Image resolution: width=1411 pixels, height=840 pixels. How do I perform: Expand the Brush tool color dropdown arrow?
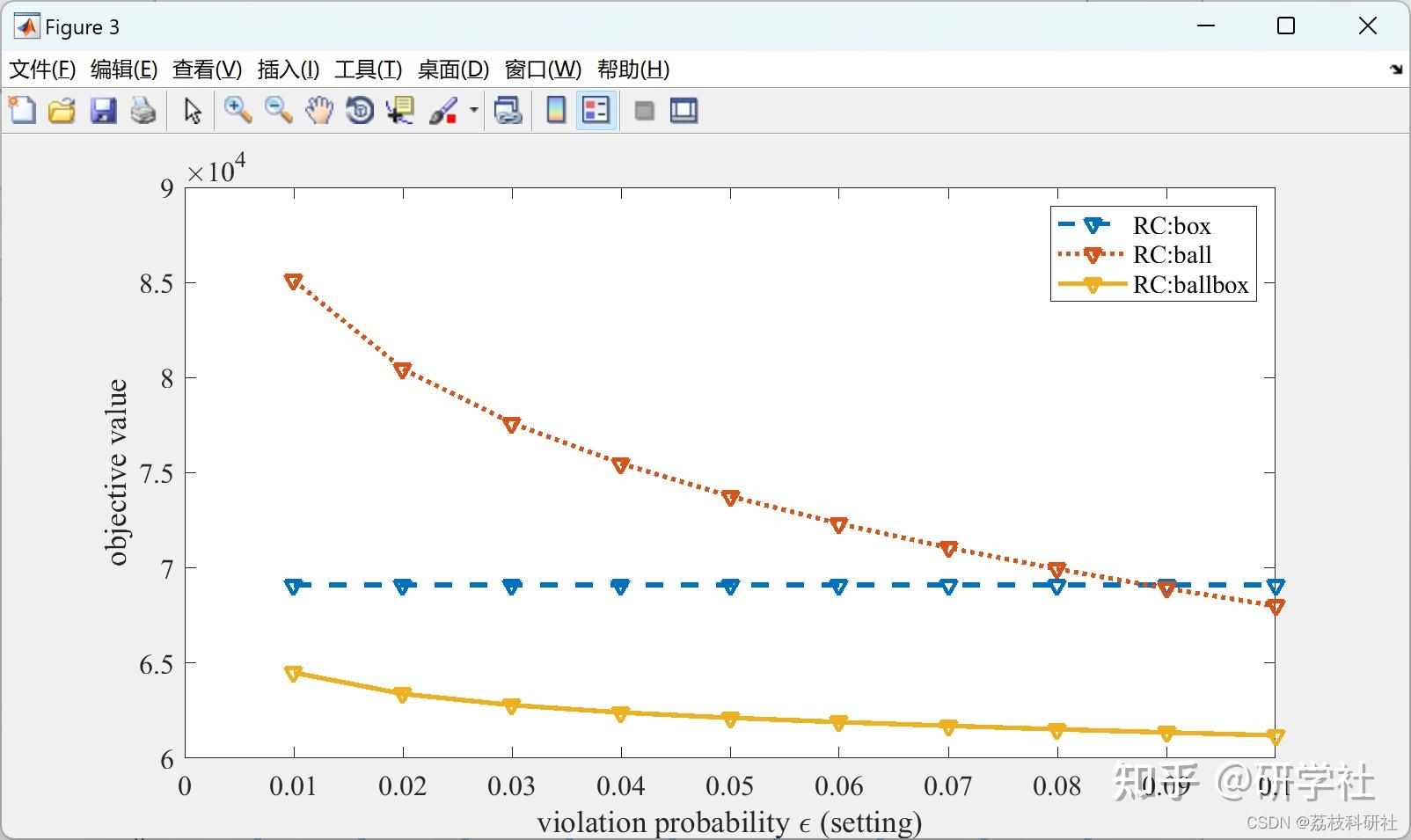coord(474,111)
